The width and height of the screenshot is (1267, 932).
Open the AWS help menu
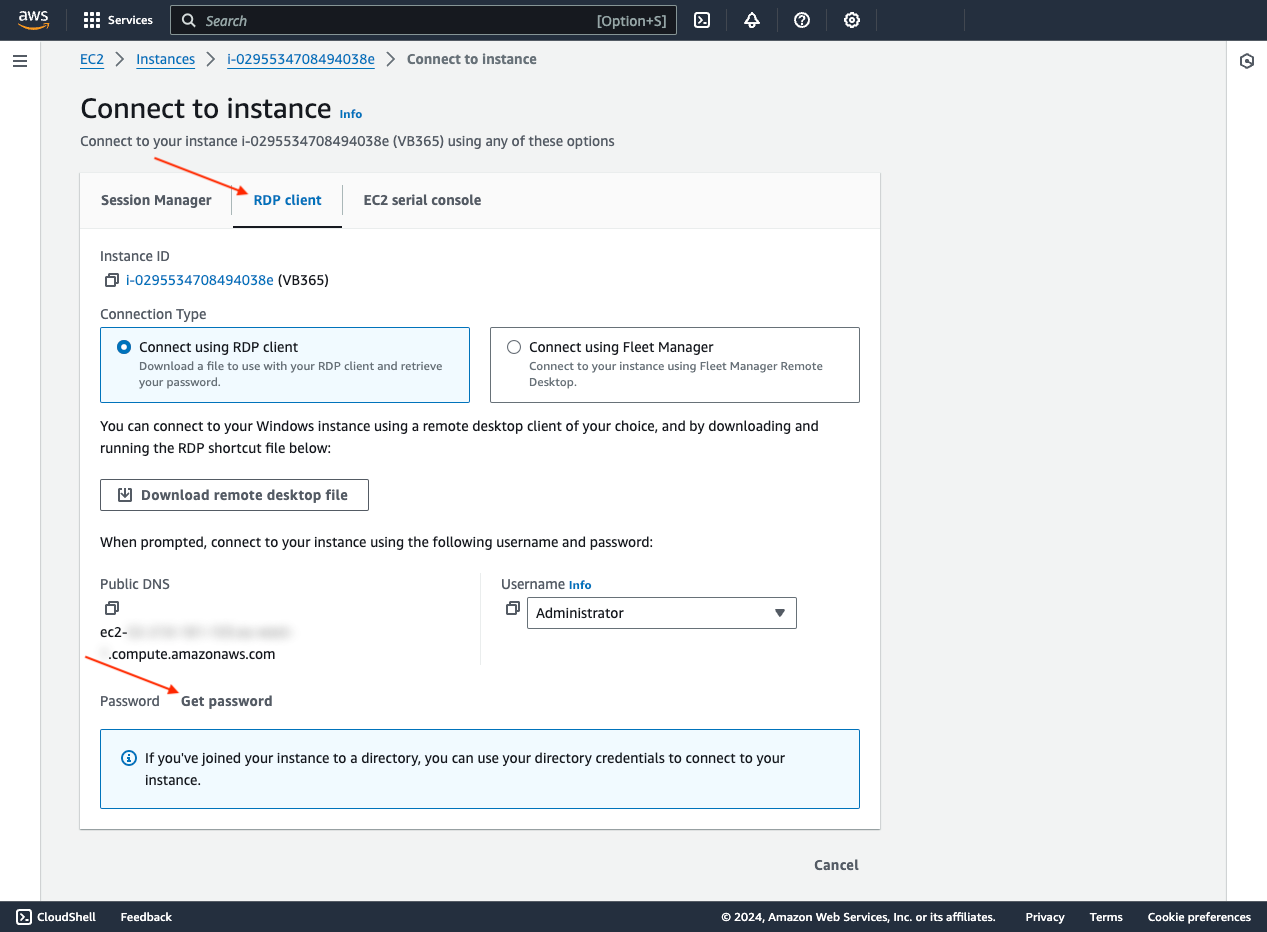[801, 20]
